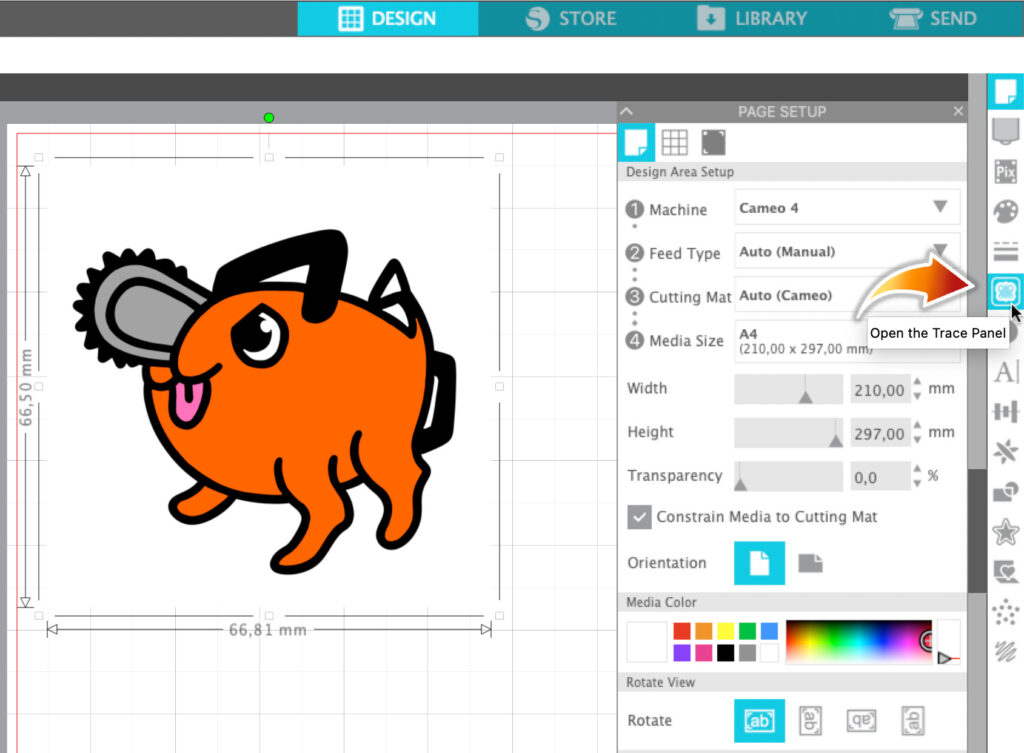The height and width of the screenshot is (753, 1024).
Task: Open the registration marks icon in Page Setup
Action: pos(713,142)
